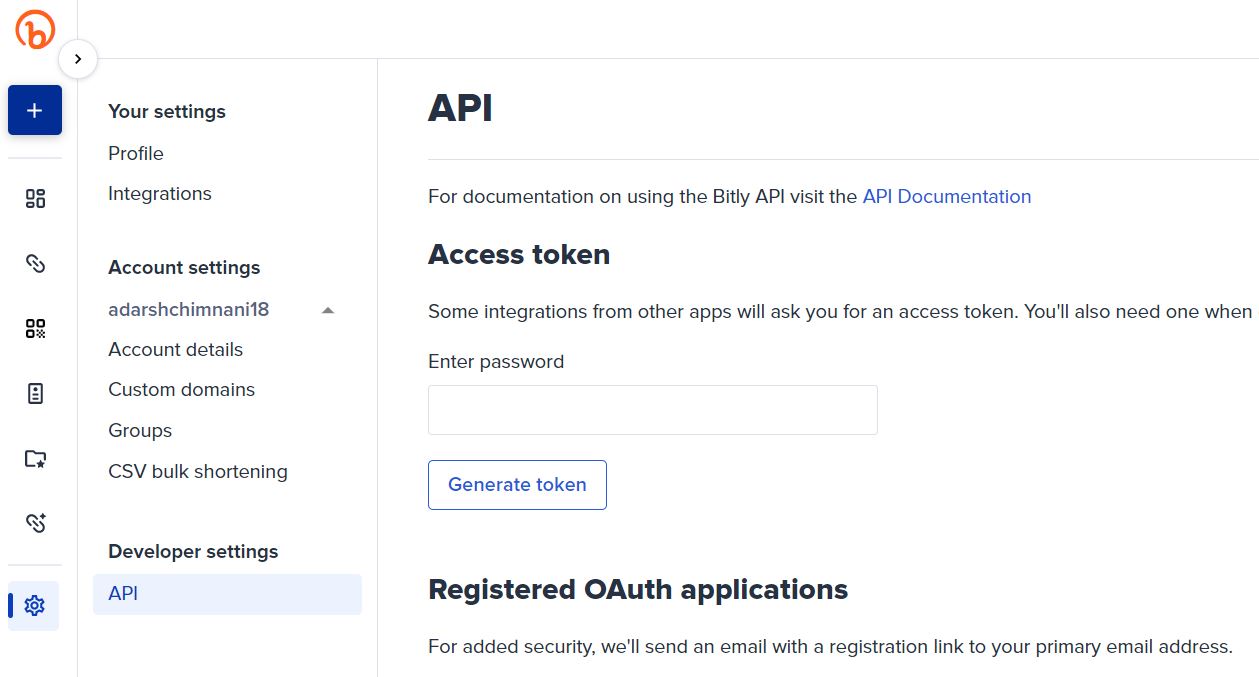
Task: Open the Campaigns folder icon
Action: 34,458
